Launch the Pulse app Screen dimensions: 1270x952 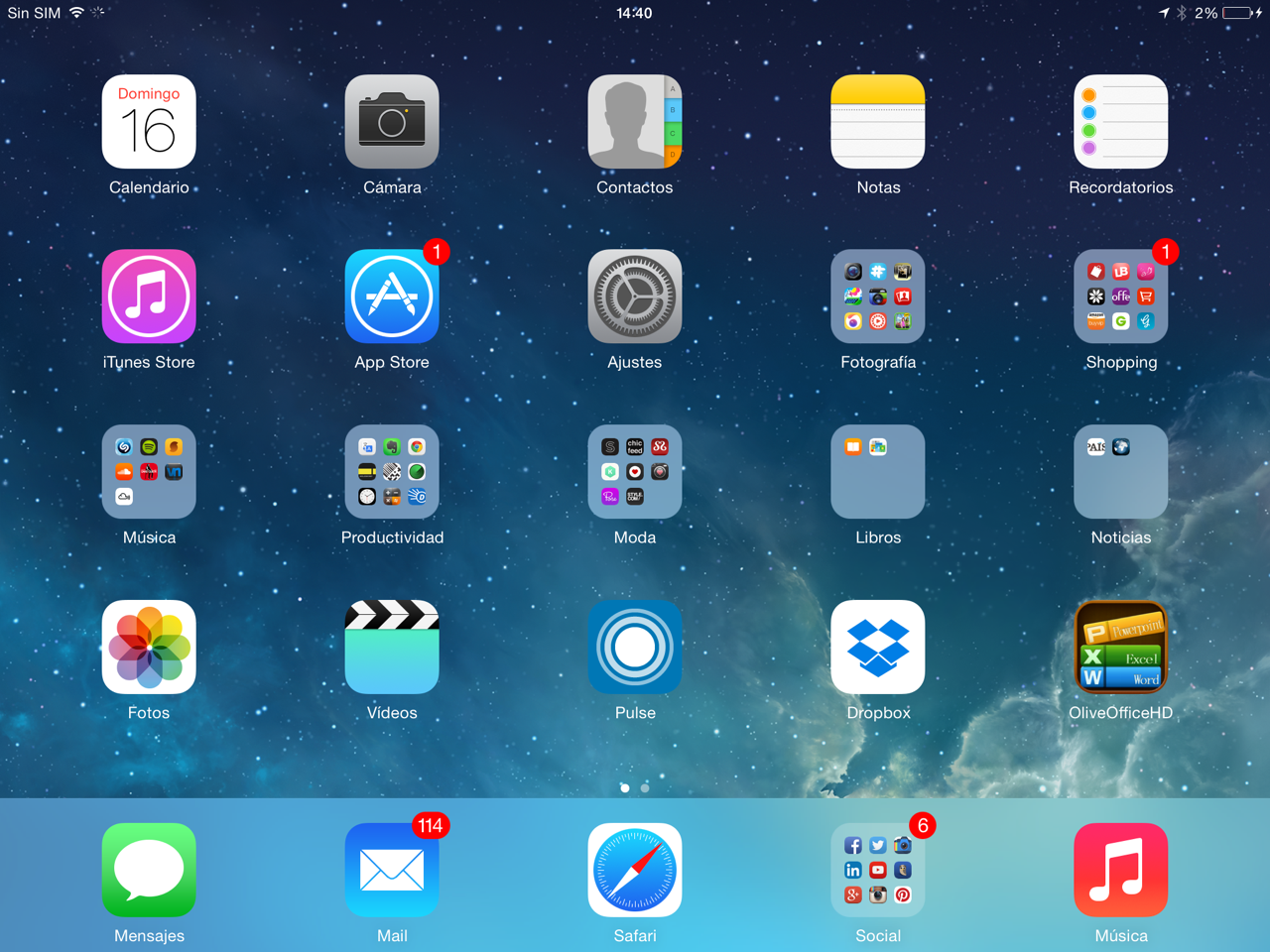click(x=635, y=647)
